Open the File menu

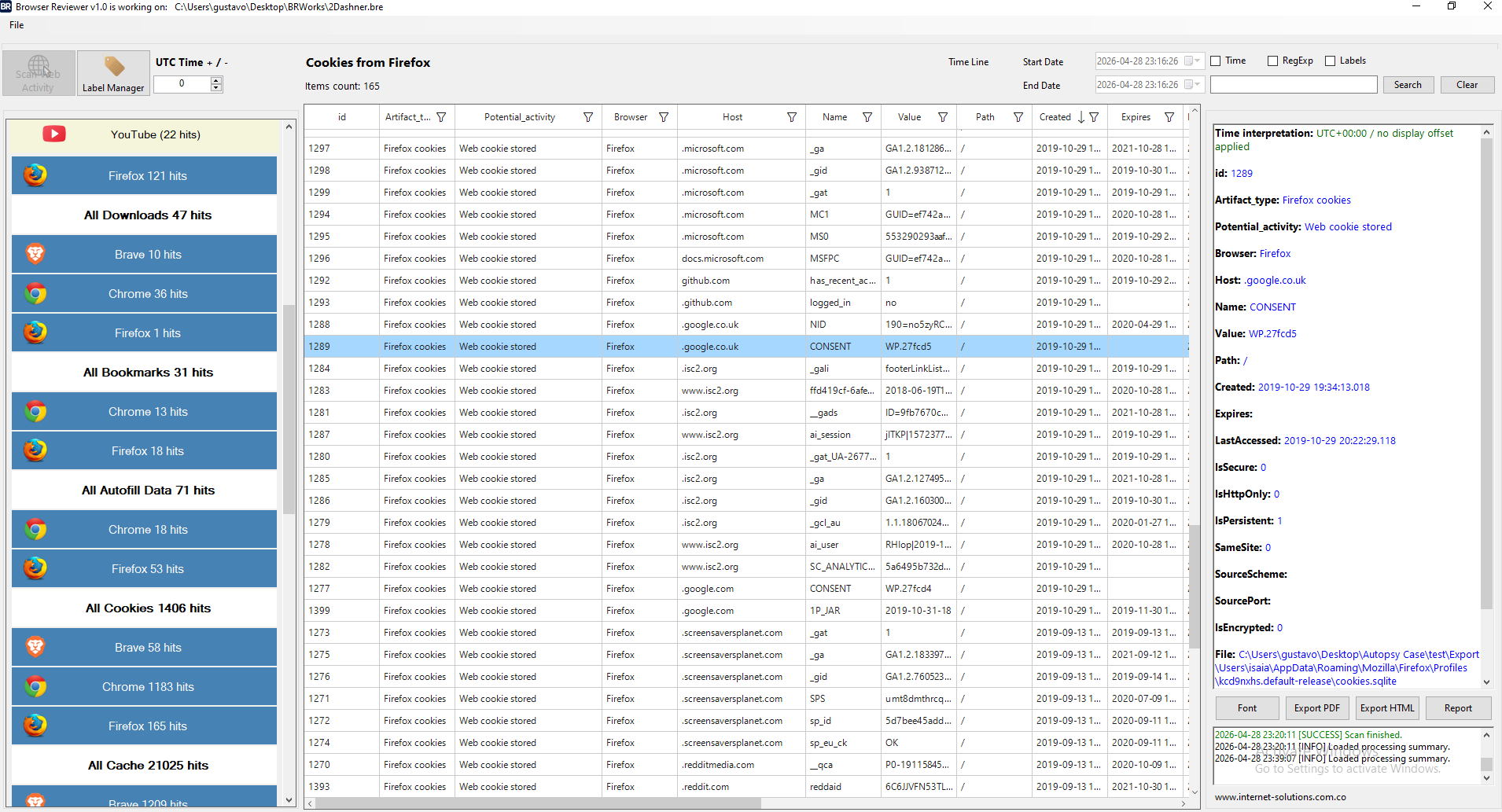(17, 25)
